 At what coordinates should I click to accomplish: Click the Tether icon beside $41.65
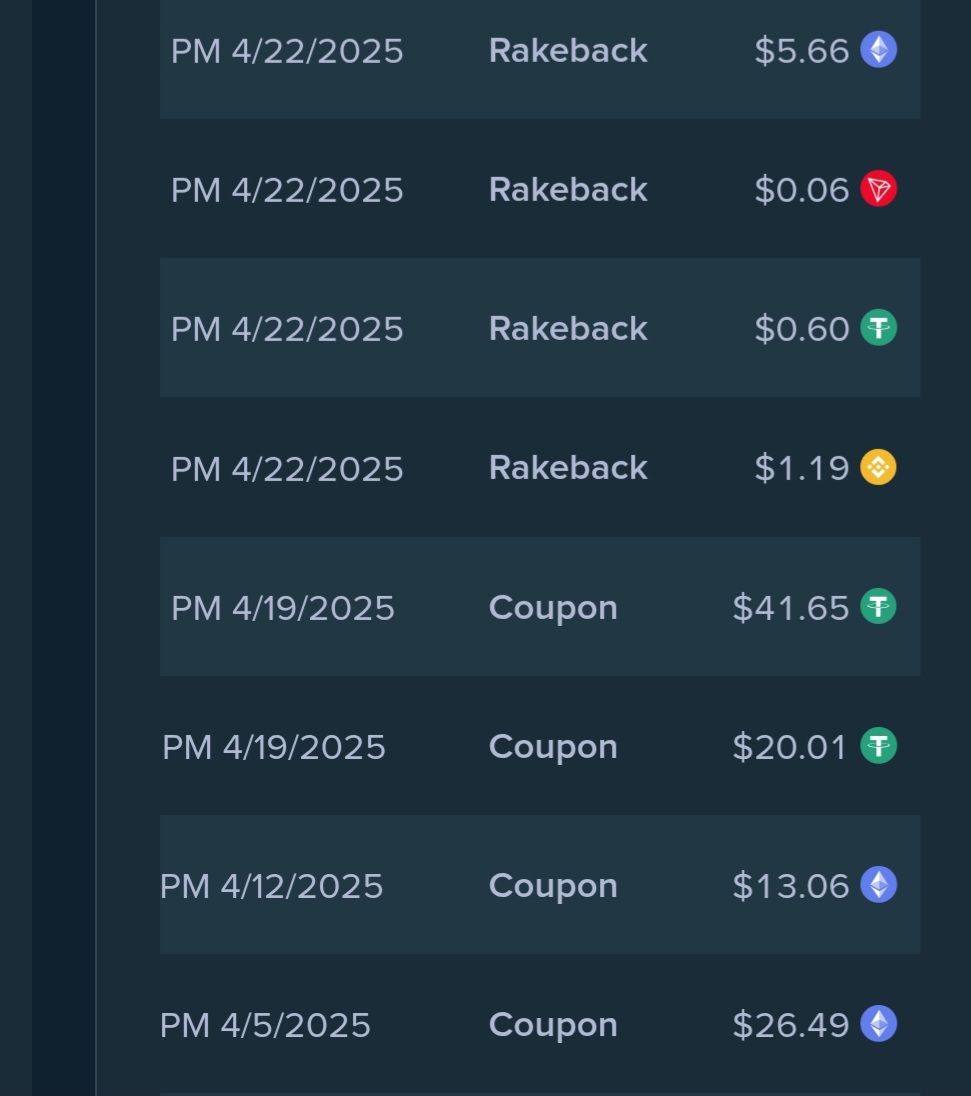[878, 606]
